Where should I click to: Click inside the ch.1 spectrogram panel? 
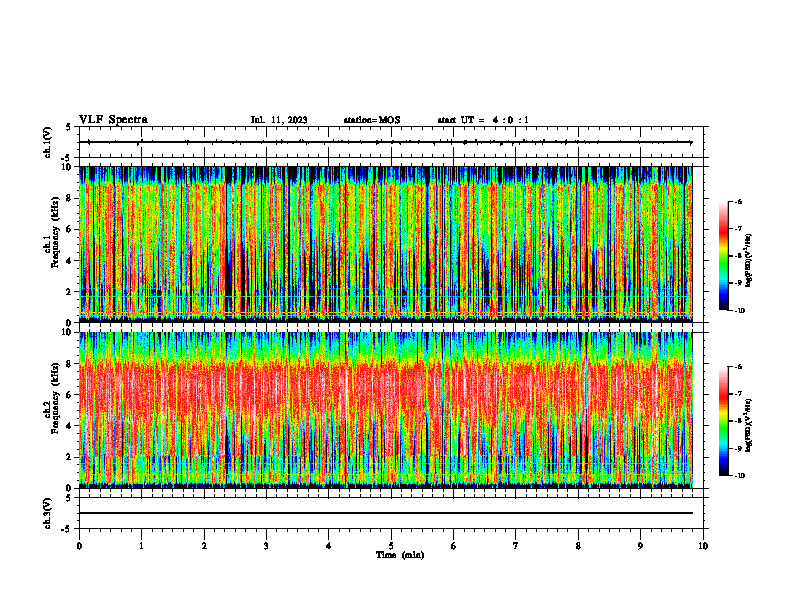point(386,244)
